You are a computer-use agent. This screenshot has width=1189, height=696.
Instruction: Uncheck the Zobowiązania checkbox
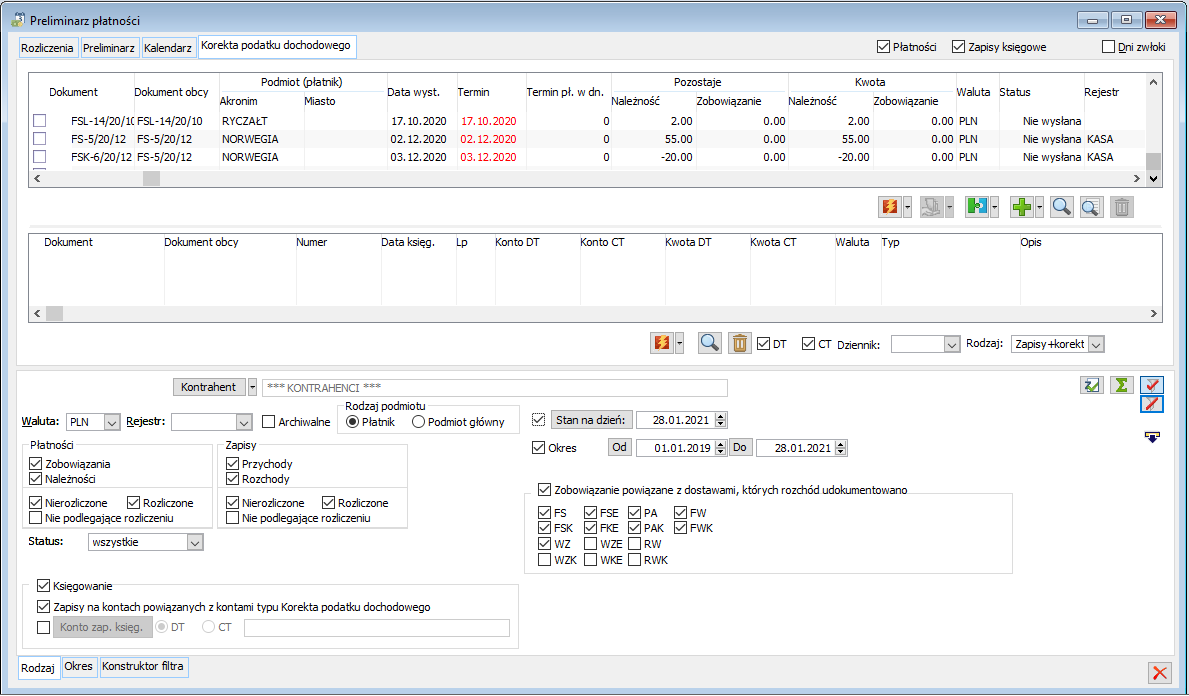click(36, 463)
